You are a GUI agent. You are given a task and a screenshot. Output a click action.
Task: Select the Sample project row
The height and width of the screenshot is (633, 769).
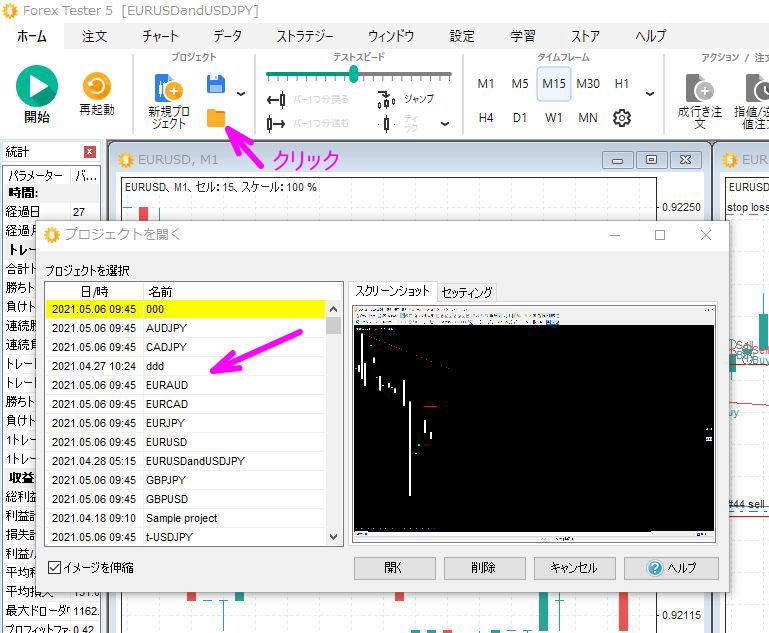[185, 518]
